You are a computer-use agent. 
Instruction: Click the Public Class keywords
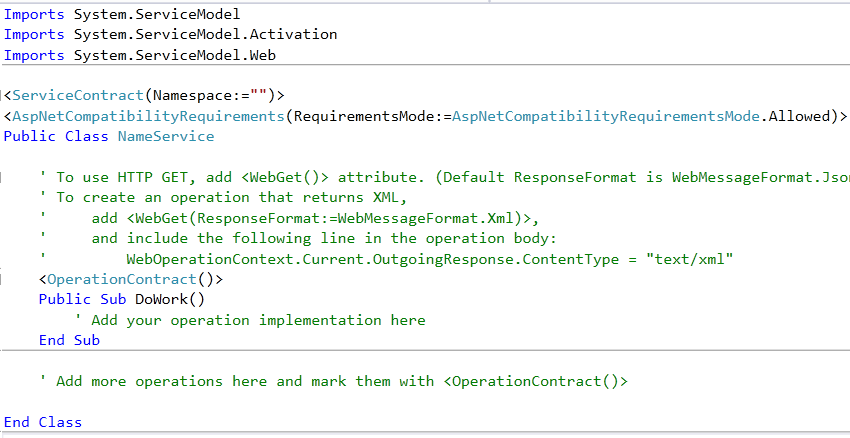coord(56,136)
